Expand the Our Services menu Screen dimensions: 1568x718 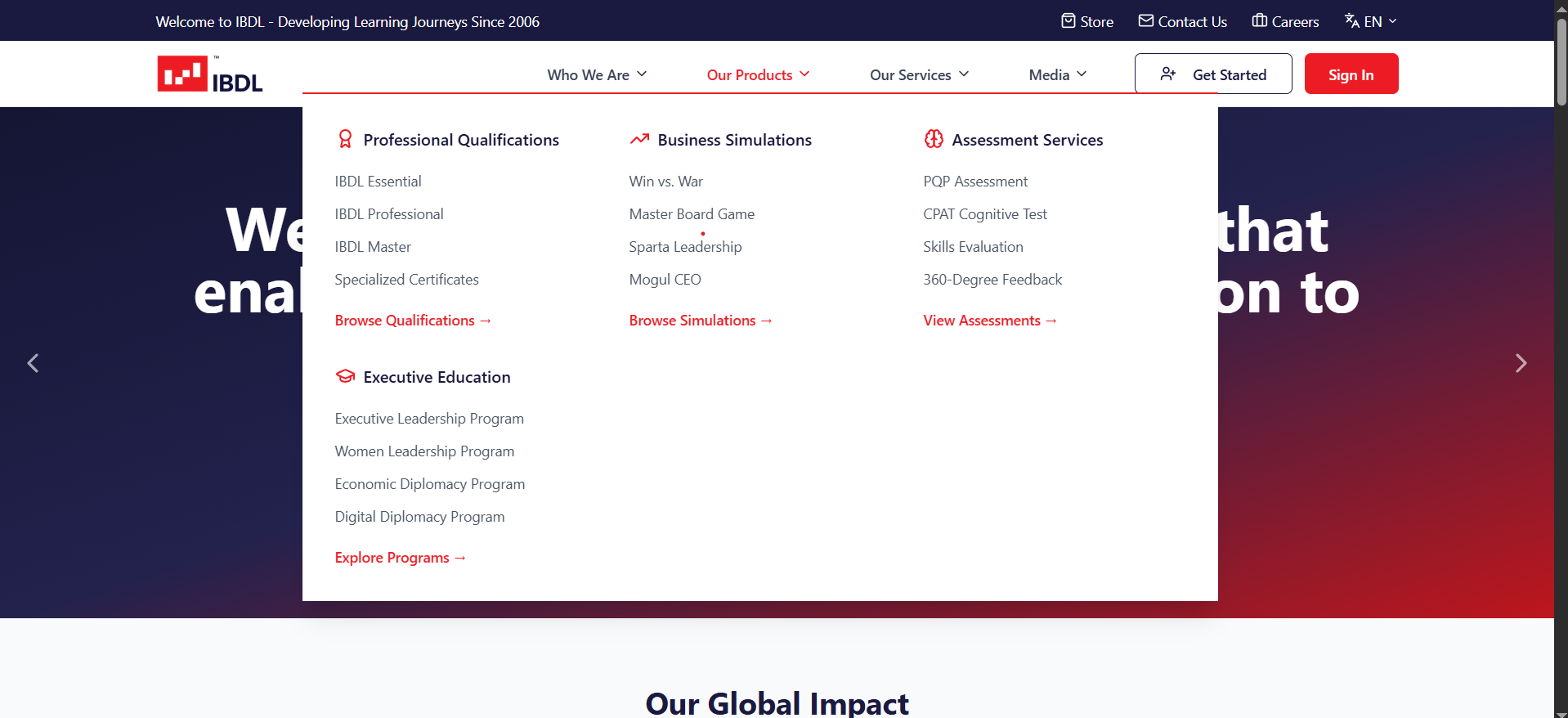coord(919,75)
